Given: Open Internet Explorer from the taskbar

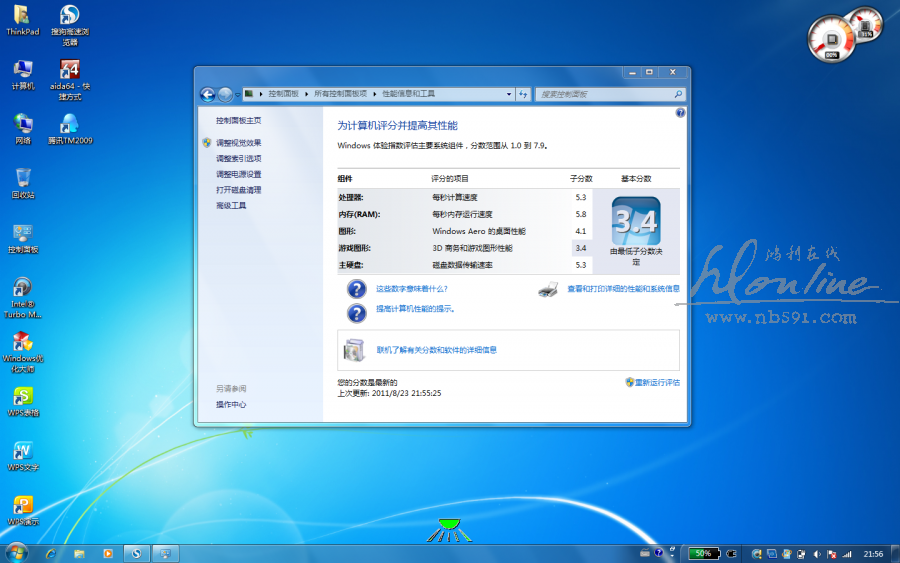Looking at the screenshot, I should (x=51, y=553).
